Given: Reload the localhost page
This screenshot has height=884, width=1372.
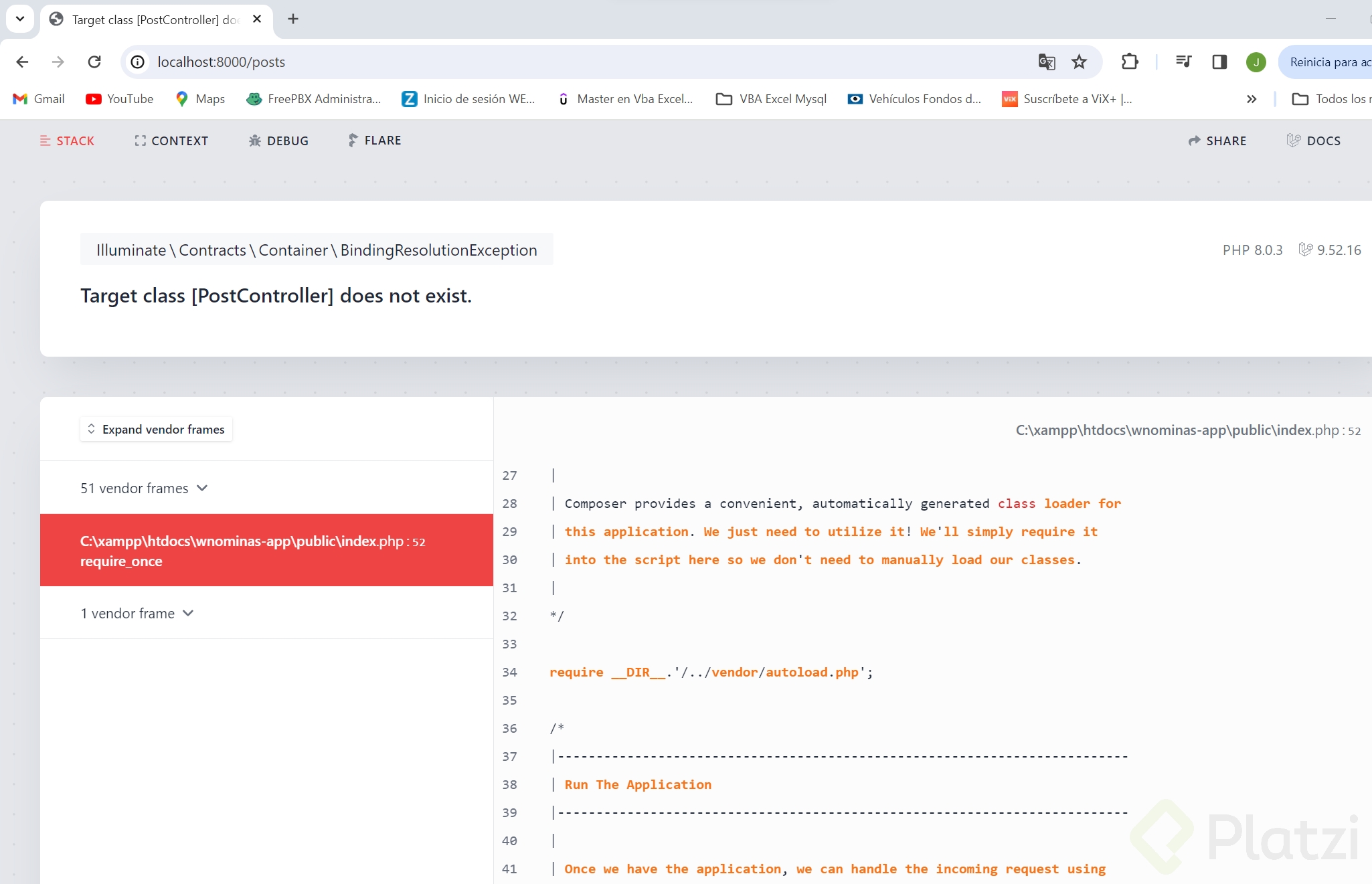Looking at the screenshot, I should point(94,62).
